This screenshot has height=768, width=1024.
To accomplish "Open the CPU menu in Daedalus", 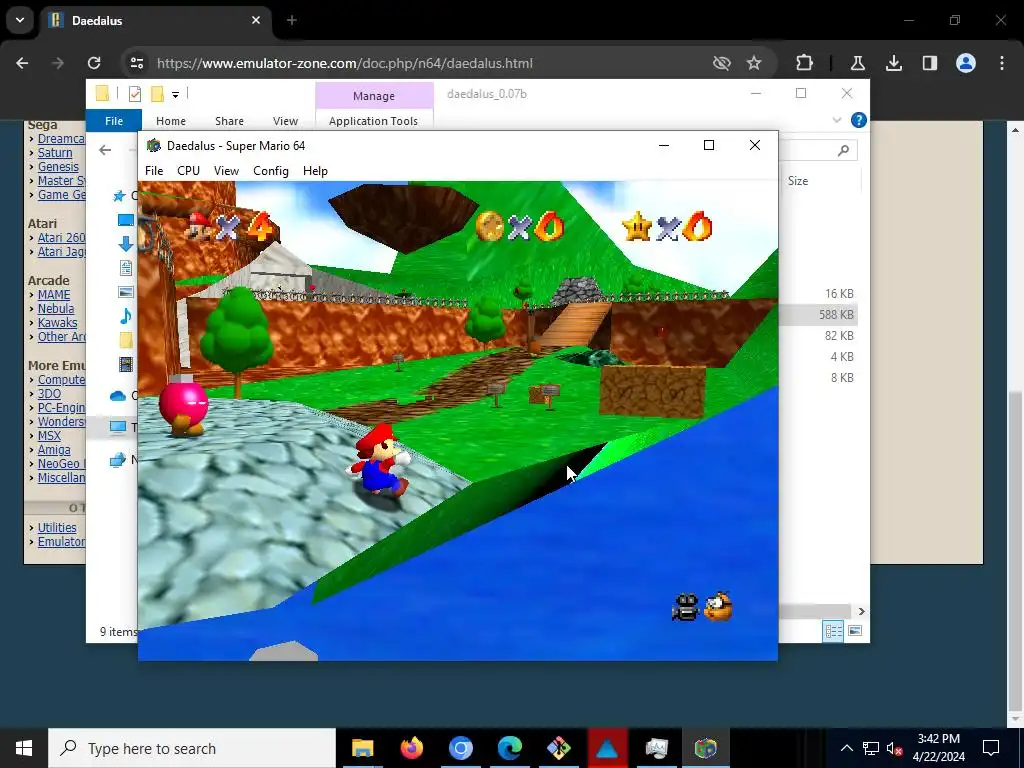I will (188, 170).
